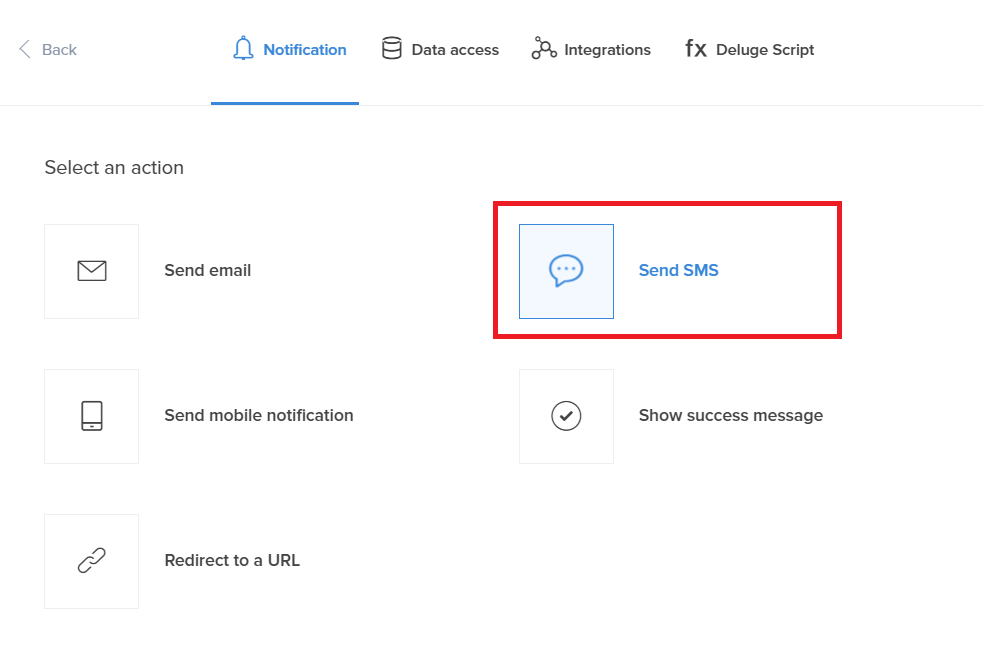Click the back arrow chevron icon
Image resolution: width=983 pixels, height=649 pixels.
25,49
